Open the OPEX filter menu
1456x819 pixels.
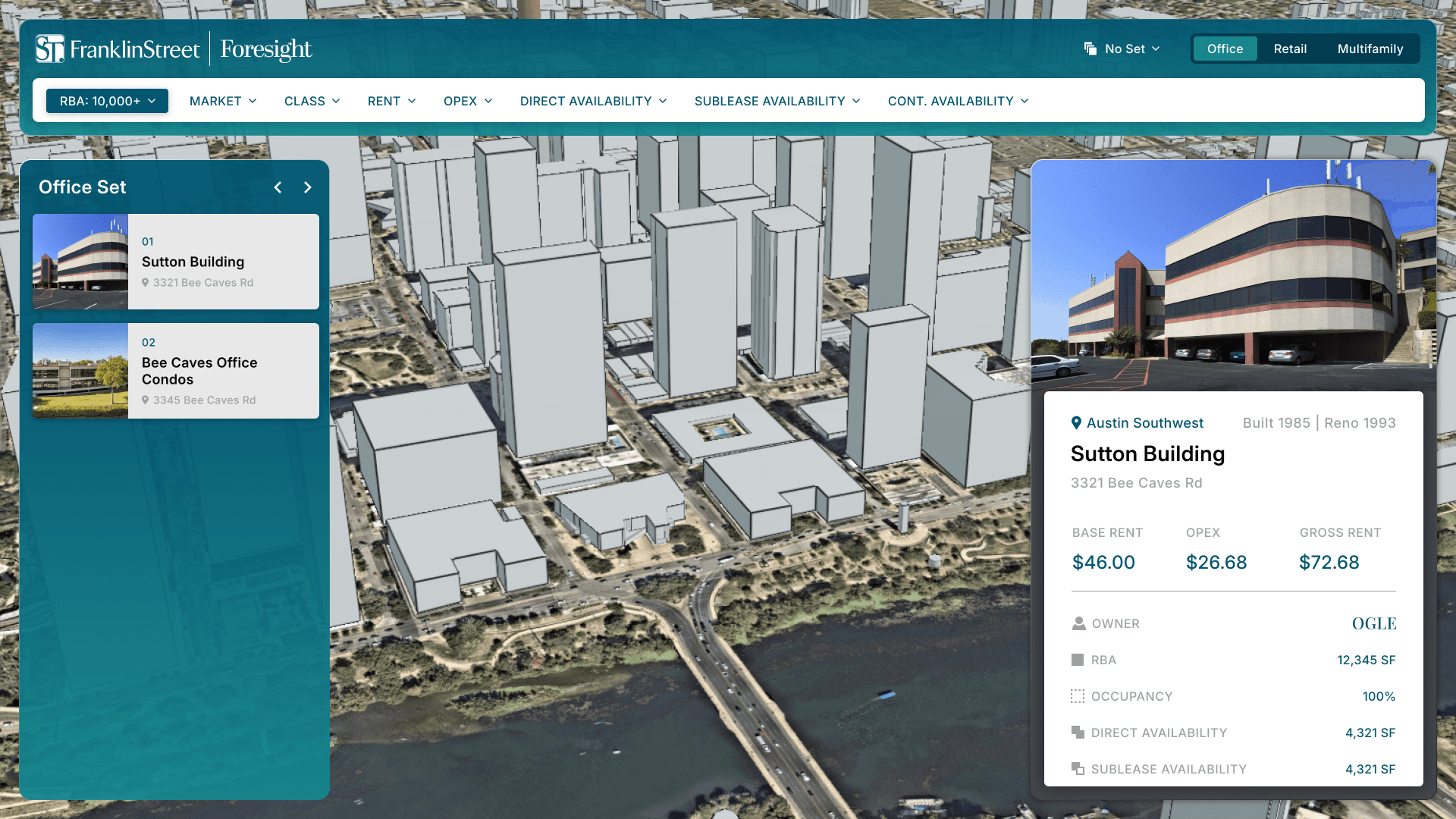[468, 101]
